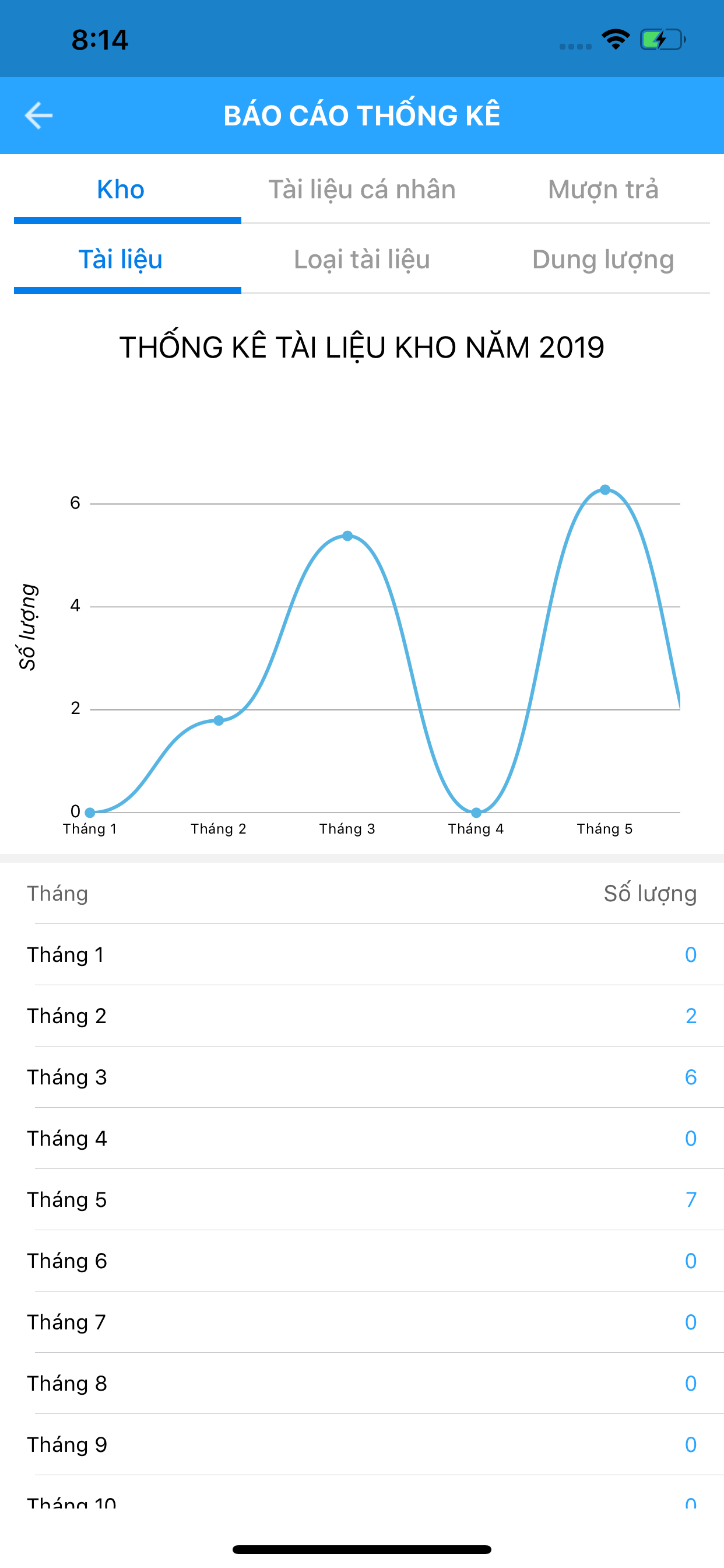Select the Tháng 4 chart data point
The image size is (724, 1568).
click(x=476, y=813)
